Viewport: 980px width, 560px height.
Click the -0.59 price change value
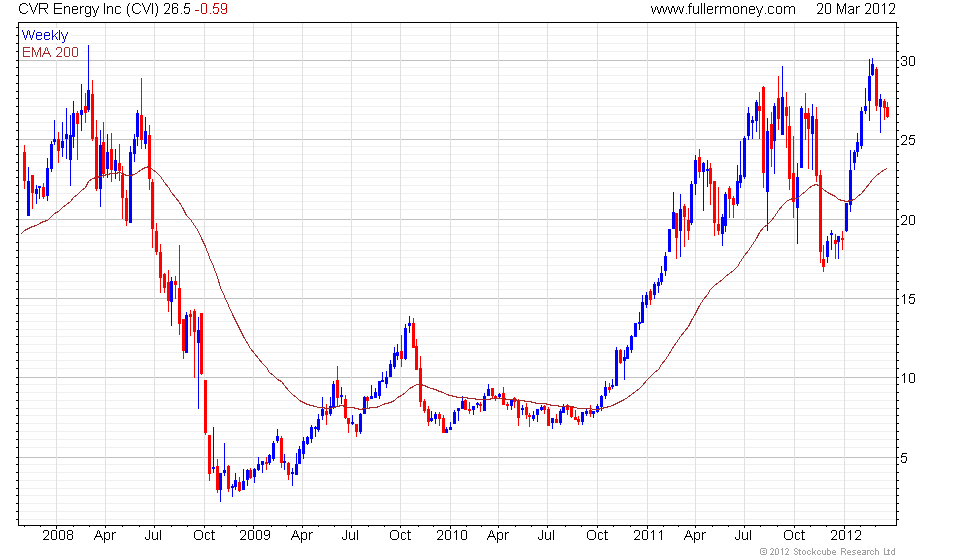coord(211,9)
